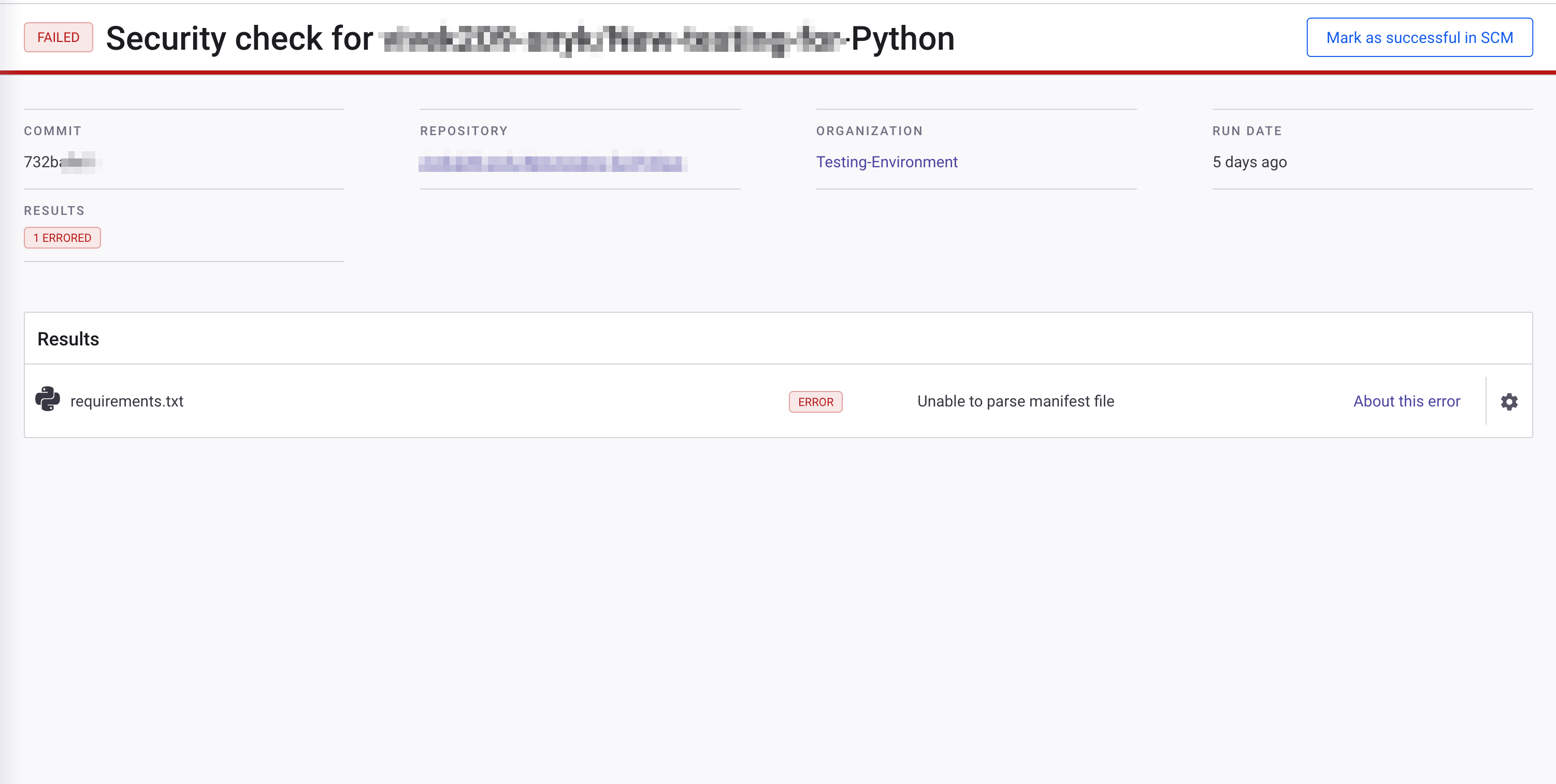
Task: Select the requirements.txt file name
Action: click(x=127, y=401)
